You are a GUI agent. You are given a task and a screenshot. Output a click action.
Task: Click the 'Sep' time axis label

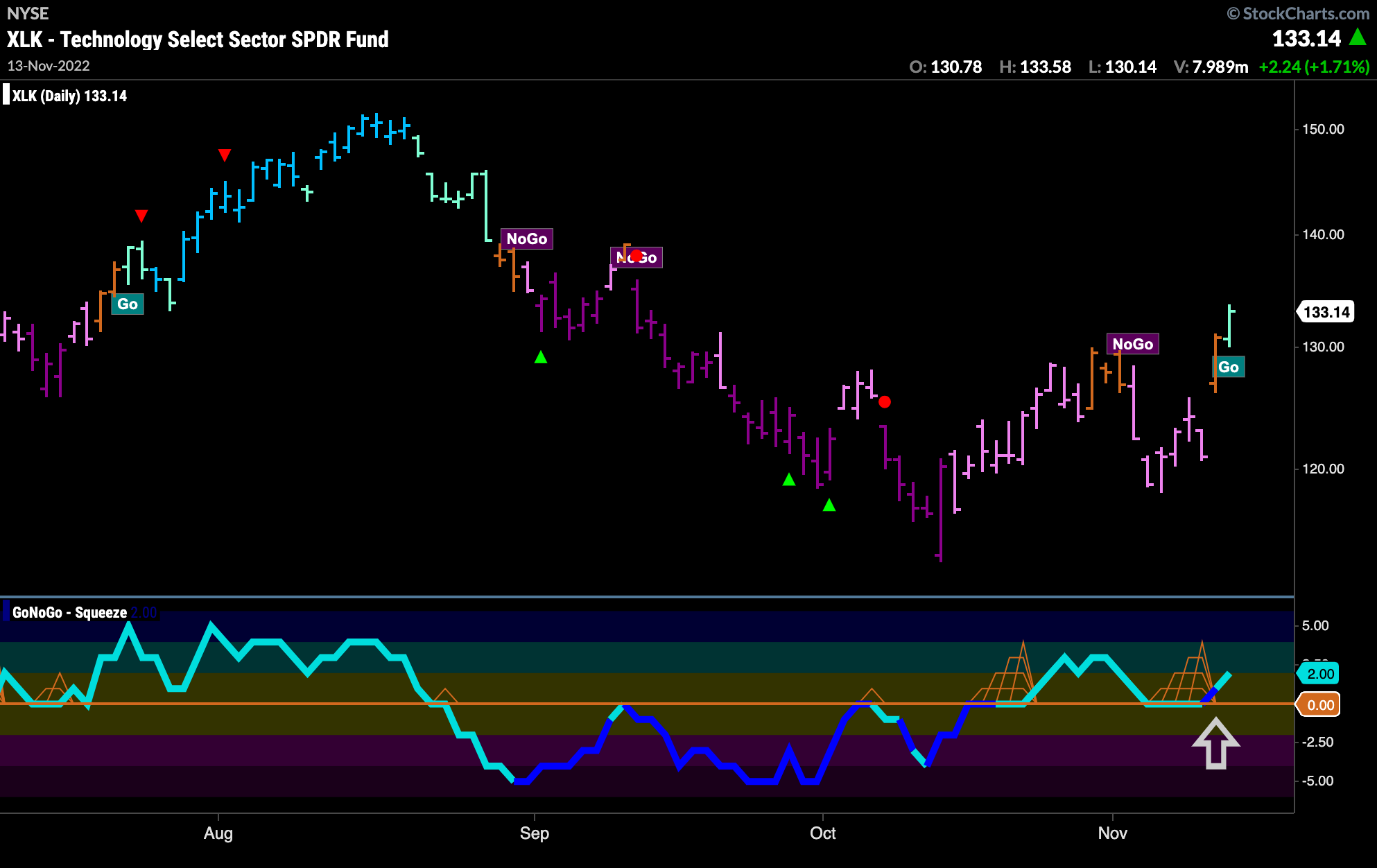coord(535,833)
